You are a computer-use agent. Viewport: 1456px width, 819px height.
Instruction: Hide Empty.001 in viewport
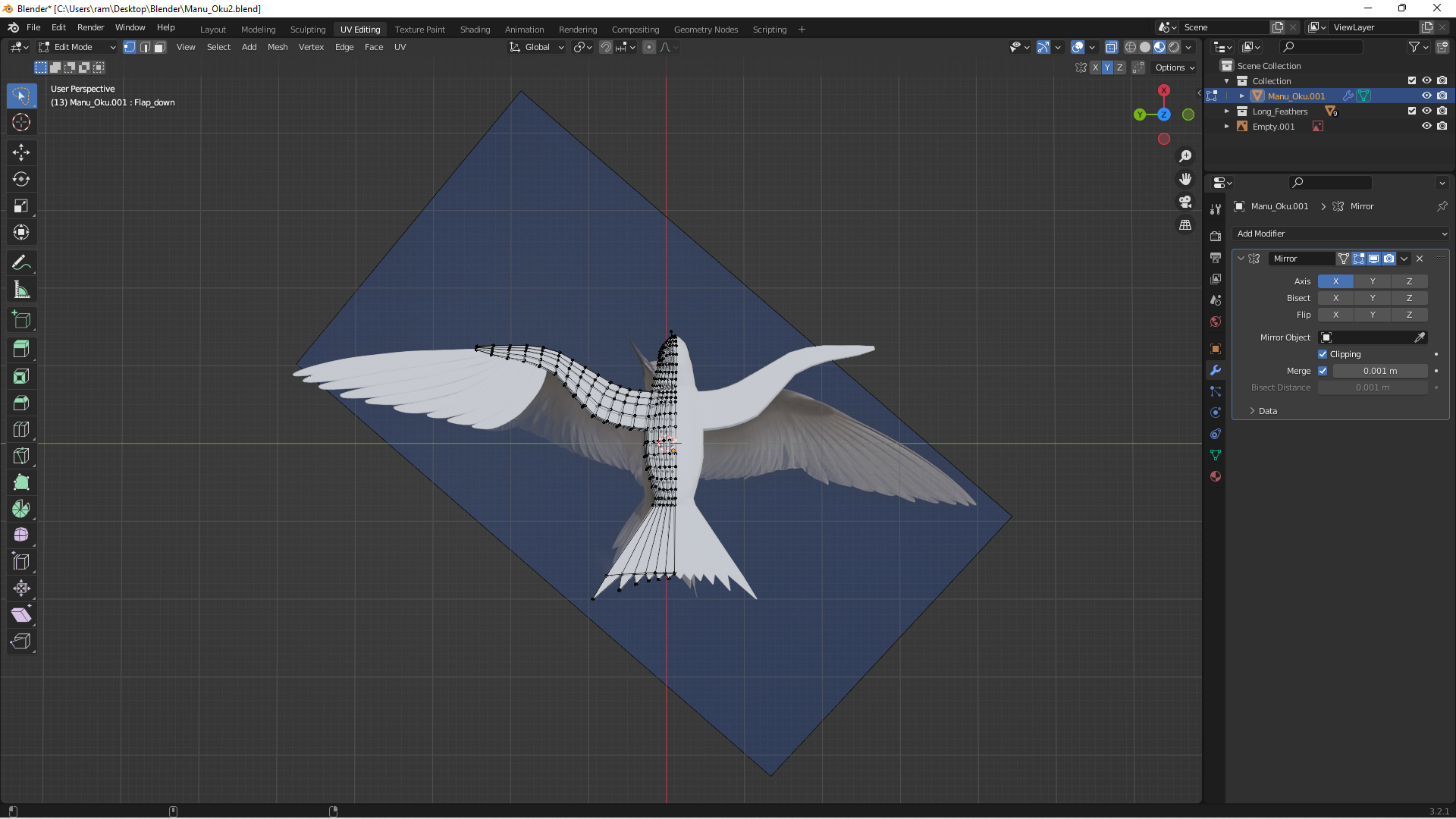(x=1426, y=126)
